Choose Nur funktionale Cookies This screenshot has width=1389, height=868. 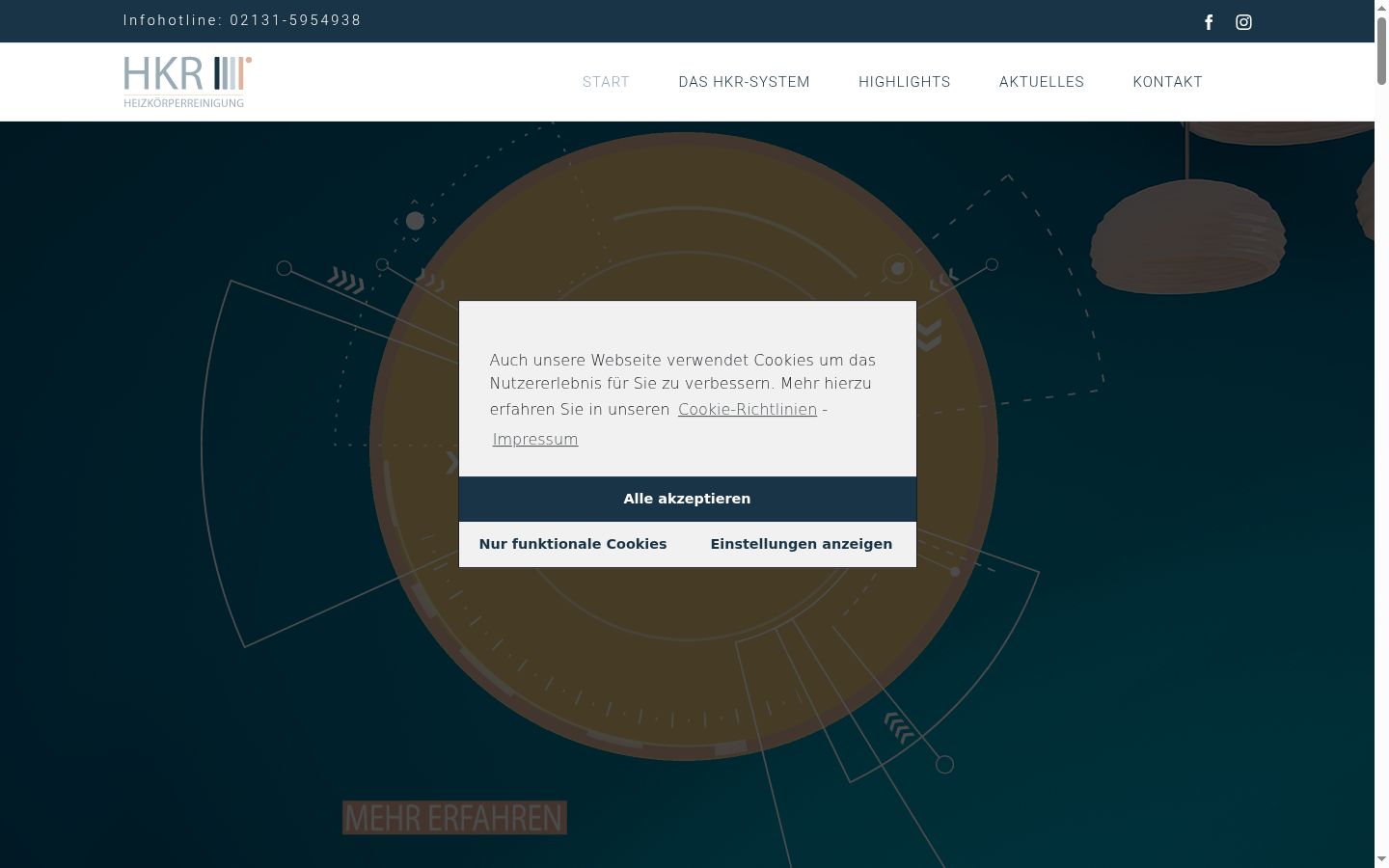coord(573,544)
